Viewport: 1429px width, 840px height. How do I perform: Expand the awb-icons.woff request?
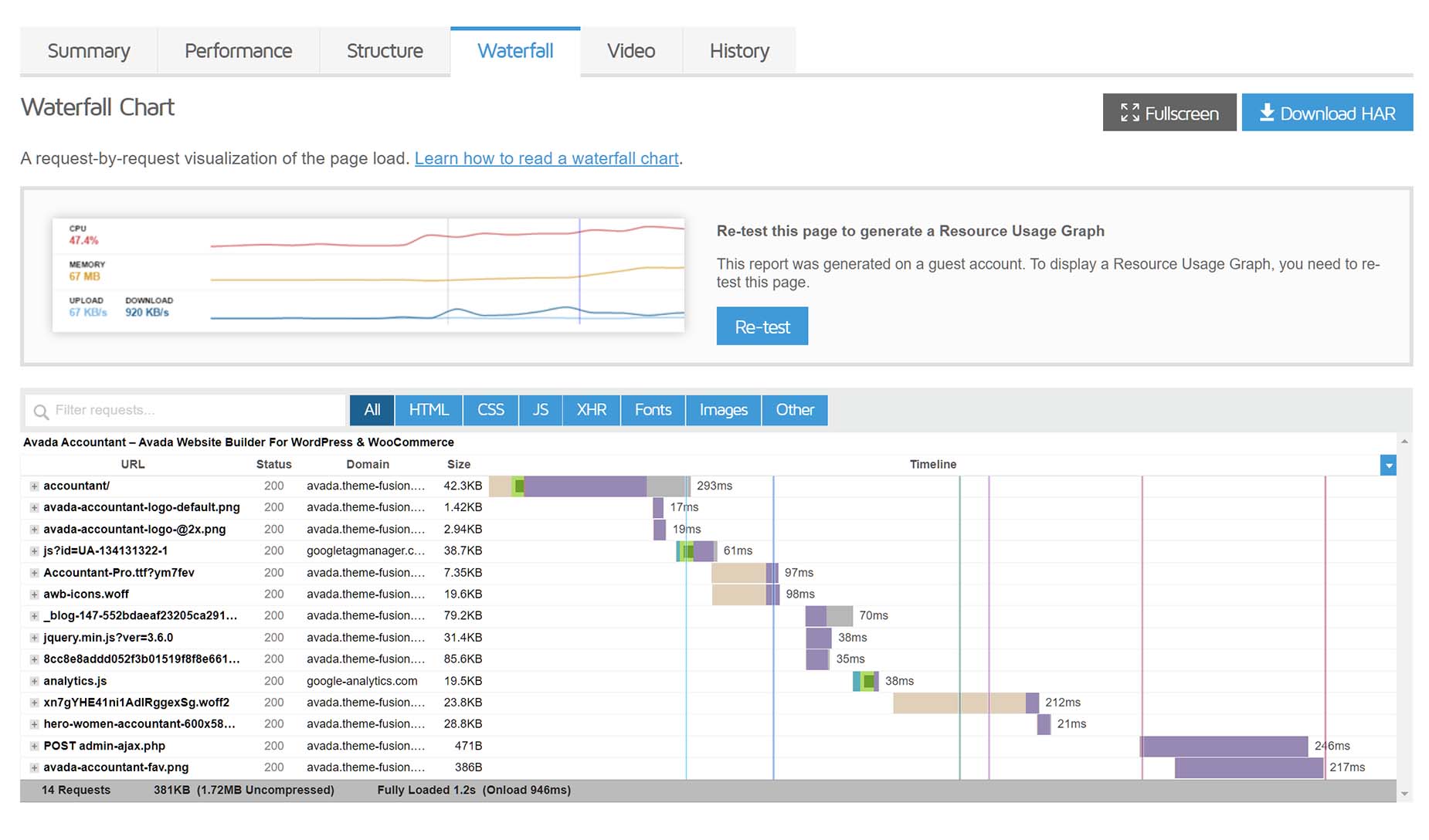click(x=34, y=594)
